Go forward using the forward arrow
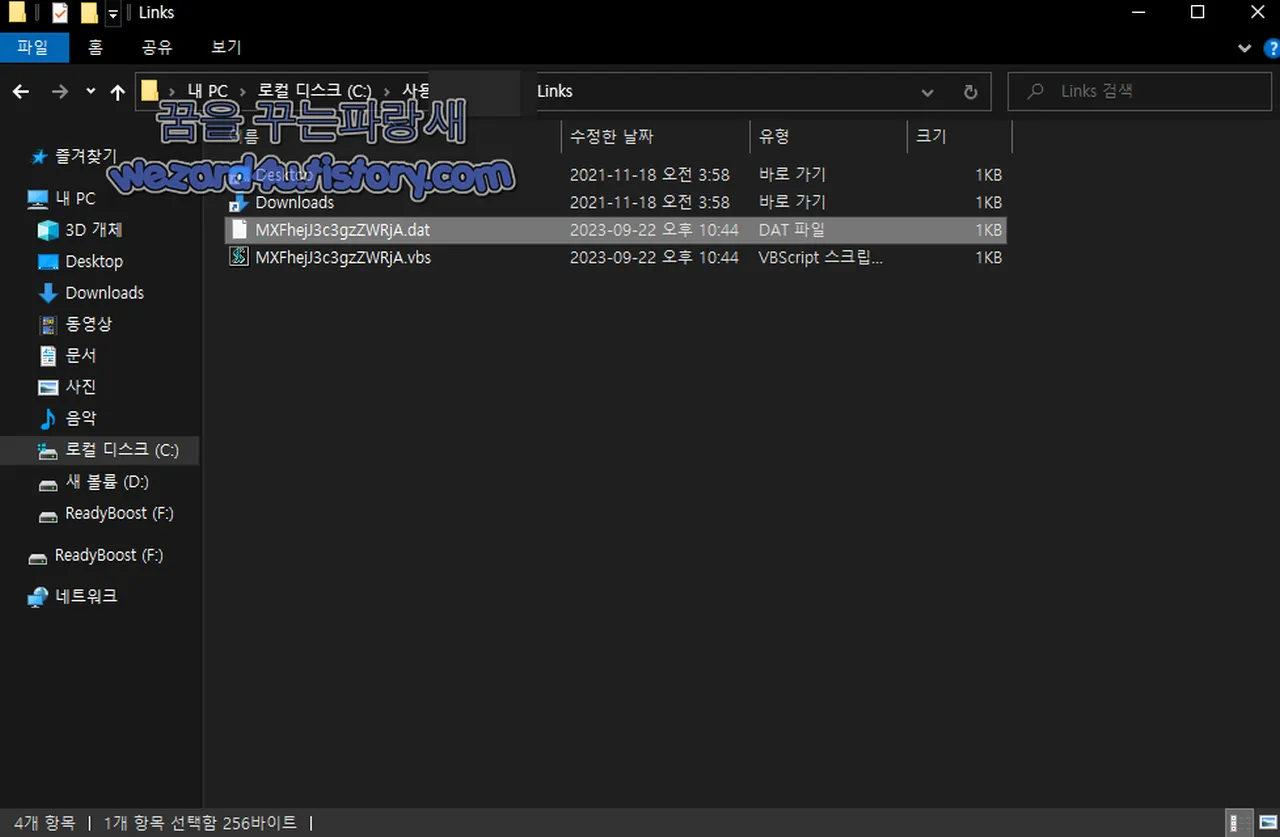Viewport: 1280px width, 837px height. 59,91
